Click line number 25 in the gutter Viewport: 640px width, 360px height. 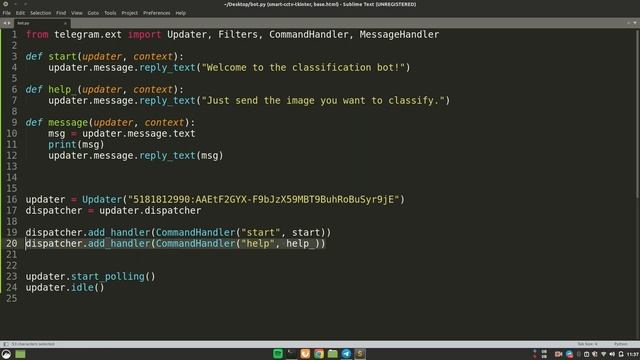[x=11, y=298]
